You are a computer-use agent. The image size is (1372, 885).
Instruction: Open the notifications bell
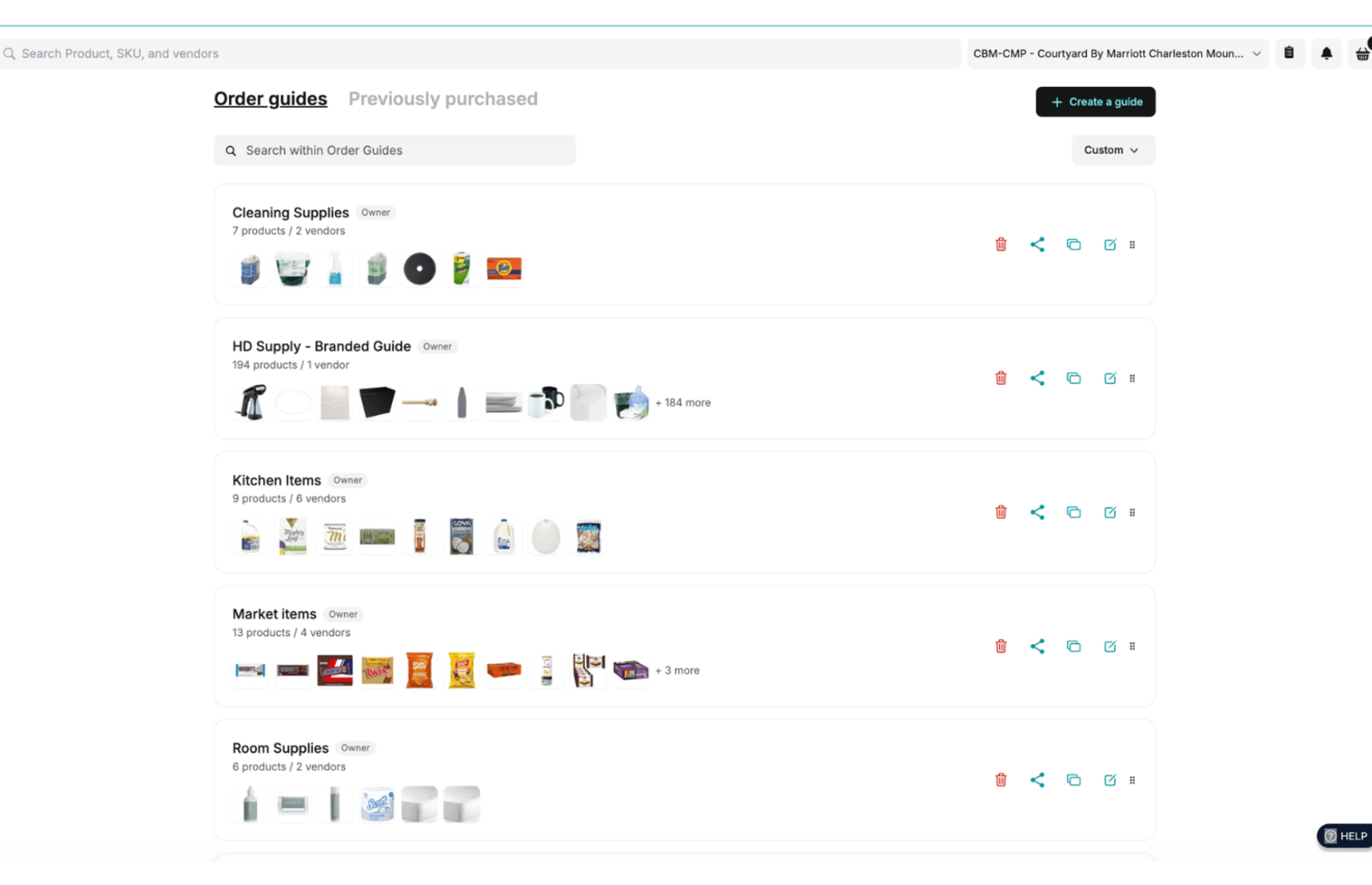(x=1326, y=53)
